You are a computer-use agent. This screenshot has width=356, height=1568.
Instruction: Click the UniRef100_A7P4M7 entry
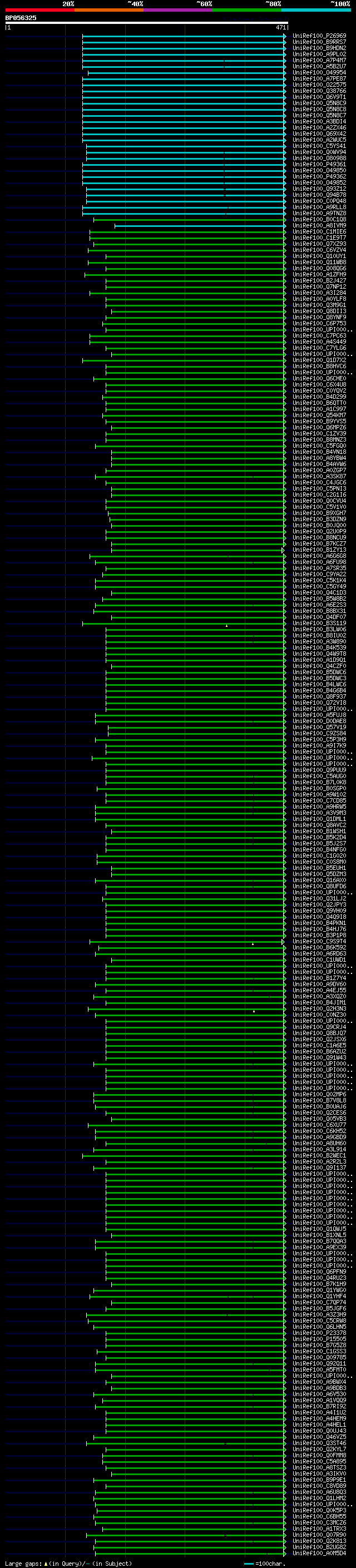(x=319, y=60)
